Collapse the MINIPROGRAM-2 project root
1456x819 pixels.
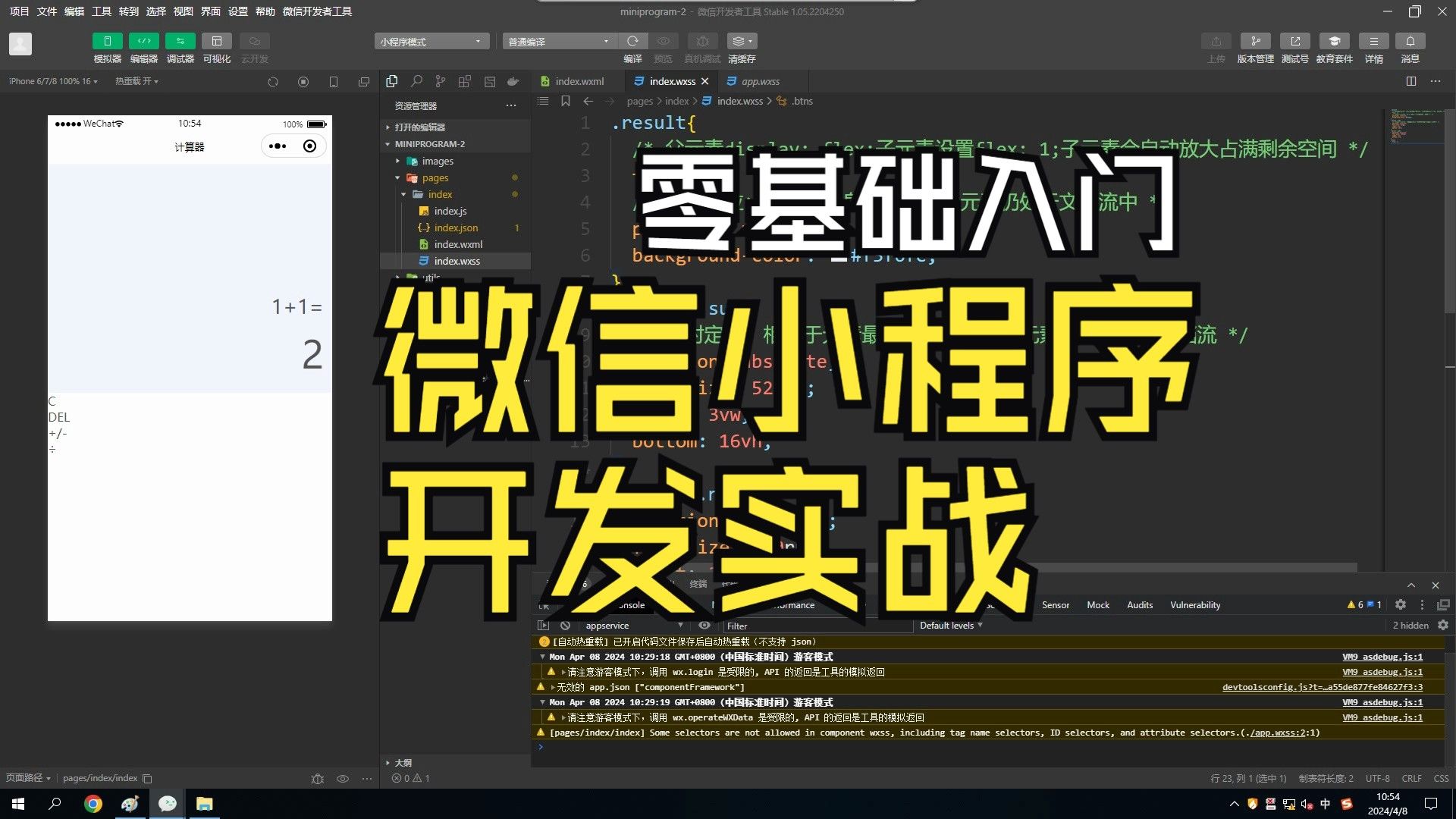(x=455, y=144)
